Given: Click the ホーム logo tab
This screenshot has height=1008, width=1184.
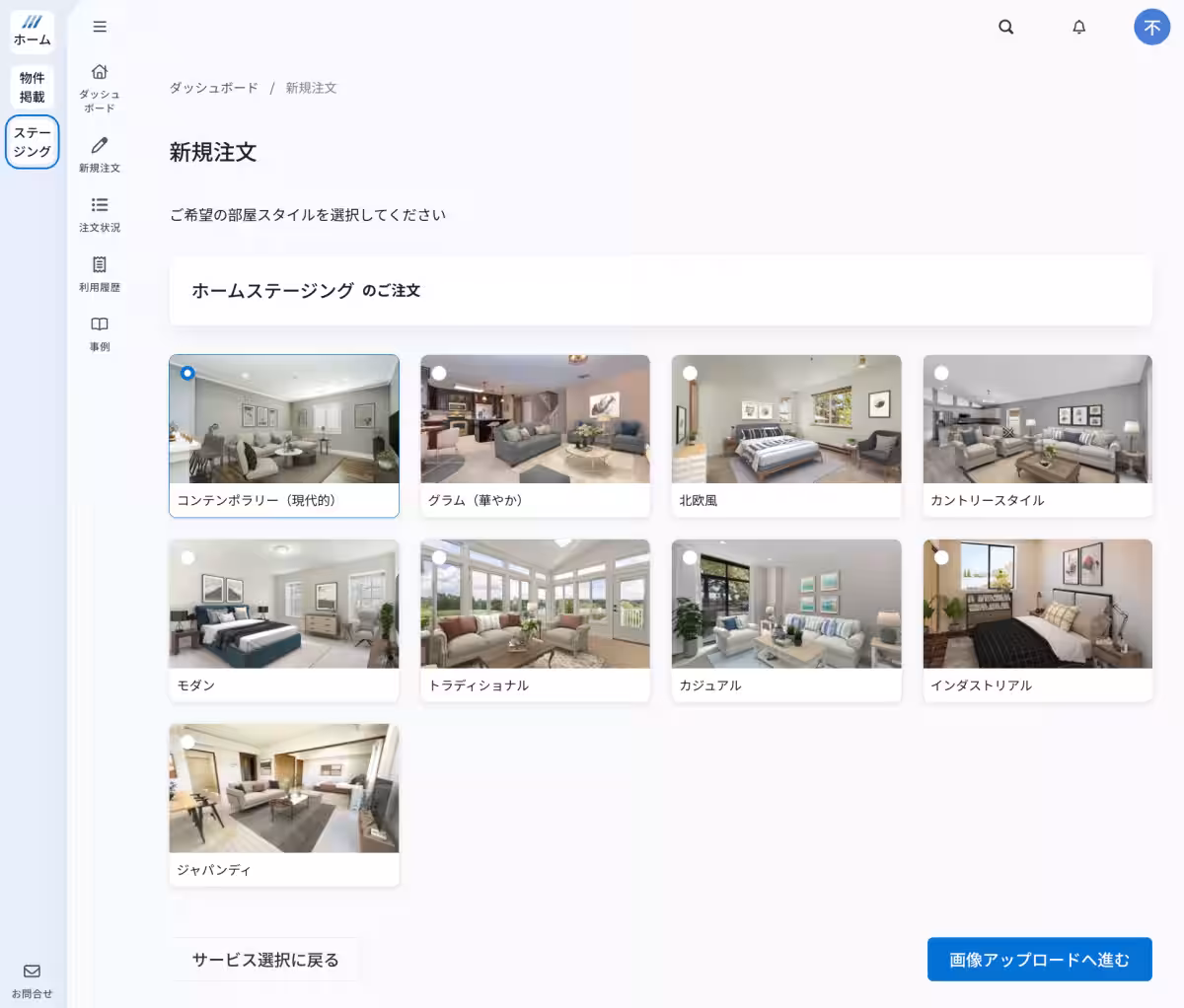Looking at the screenshot, I should pyautogui.click(x=33, y=31).
